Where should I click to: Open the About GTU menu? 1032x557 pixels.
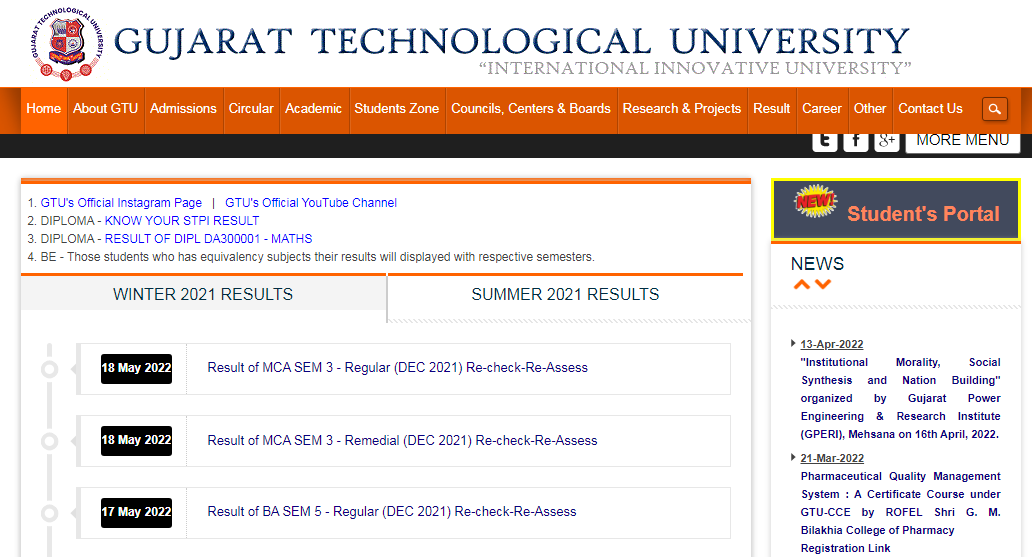(105, 109)
